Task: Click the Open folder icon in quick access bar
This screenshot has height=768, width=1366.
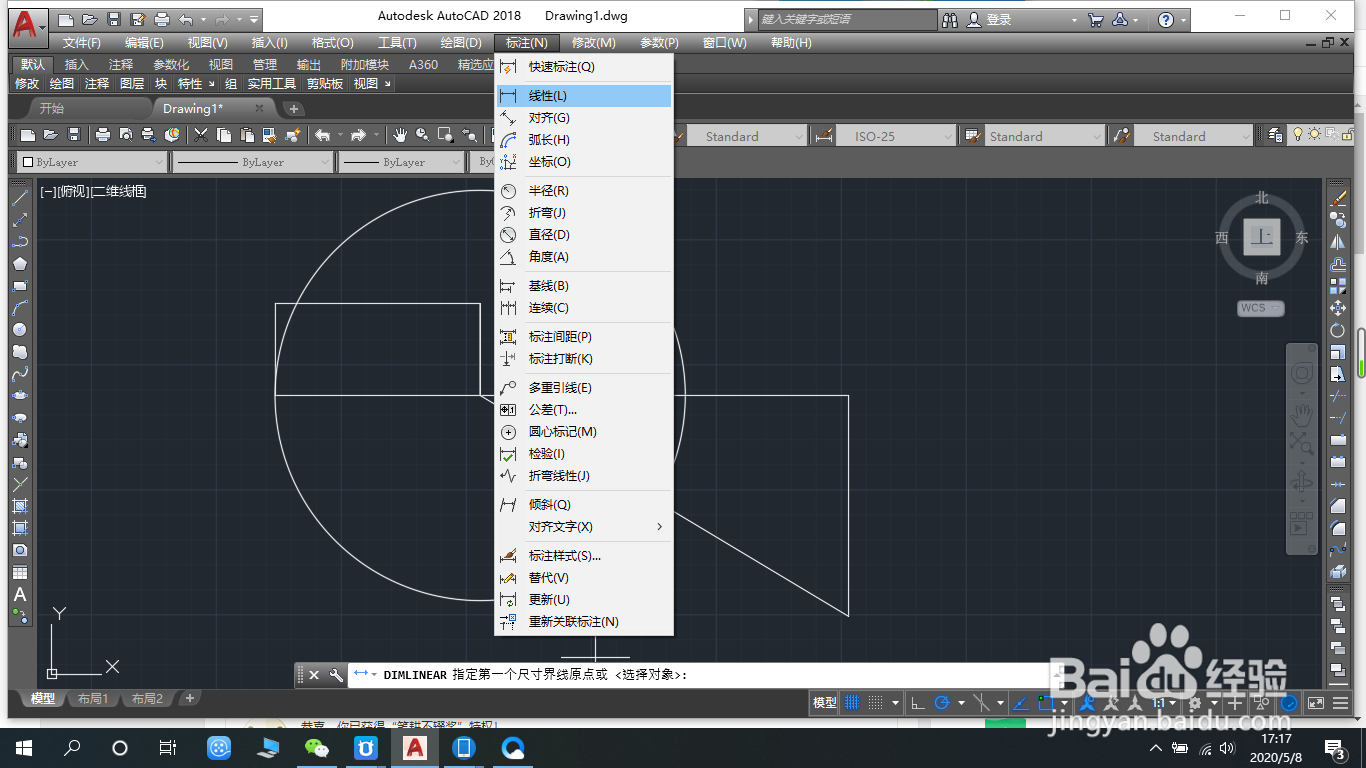Action: (90, 19)
